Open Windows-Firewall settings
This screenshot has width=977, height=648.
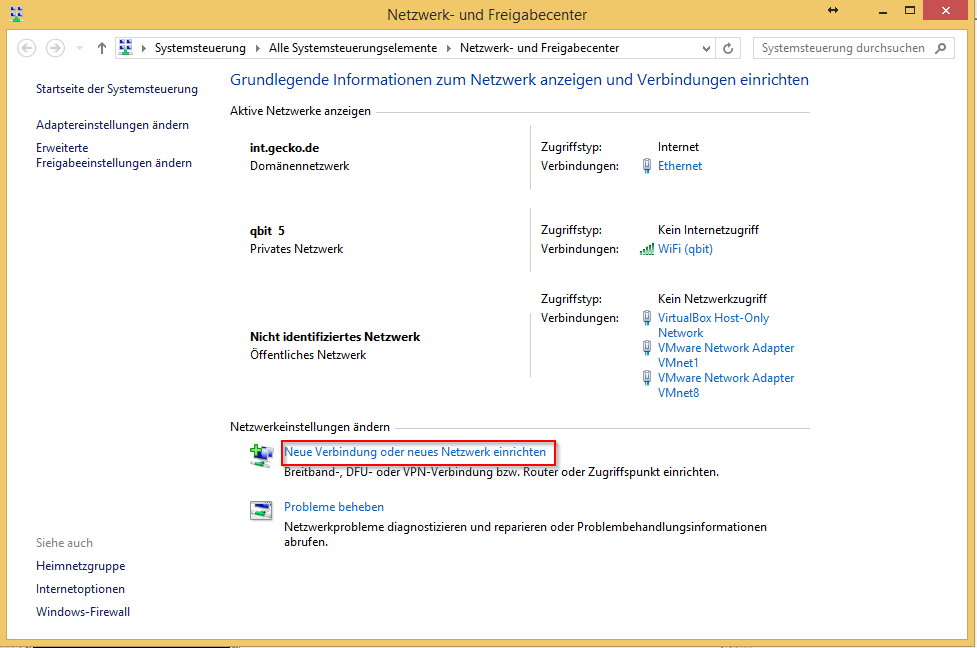(x=82, y=611)
